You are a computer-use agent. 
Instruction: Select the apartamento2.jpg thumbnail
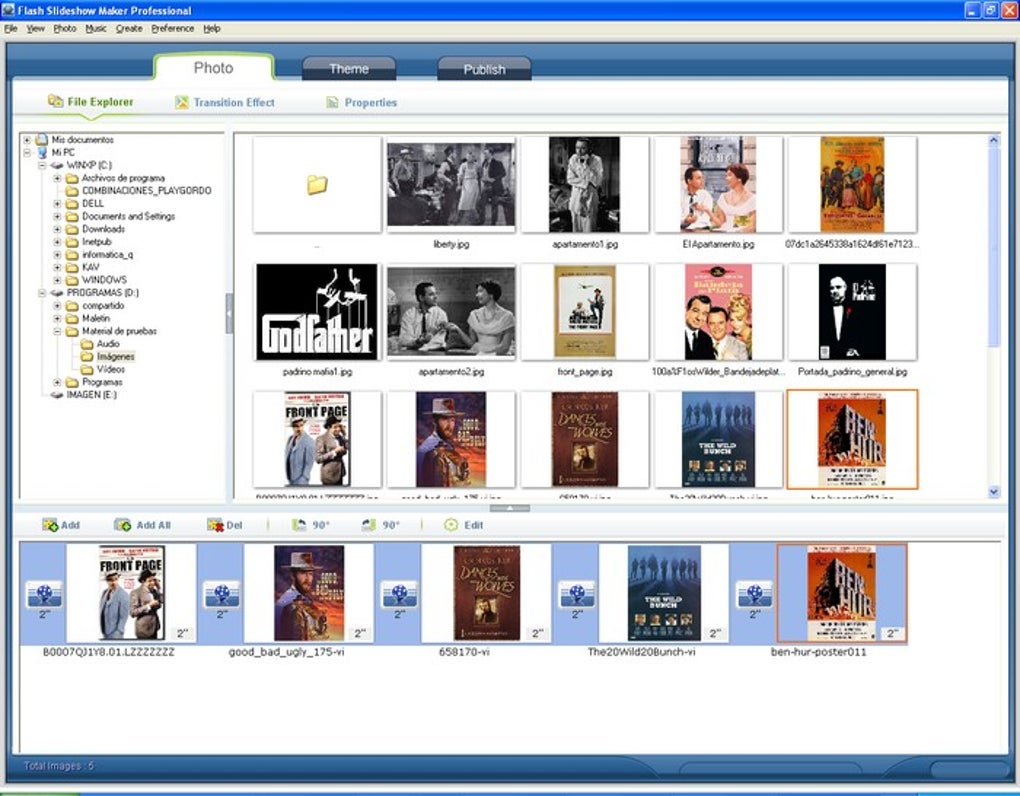(x=451, y=312)
